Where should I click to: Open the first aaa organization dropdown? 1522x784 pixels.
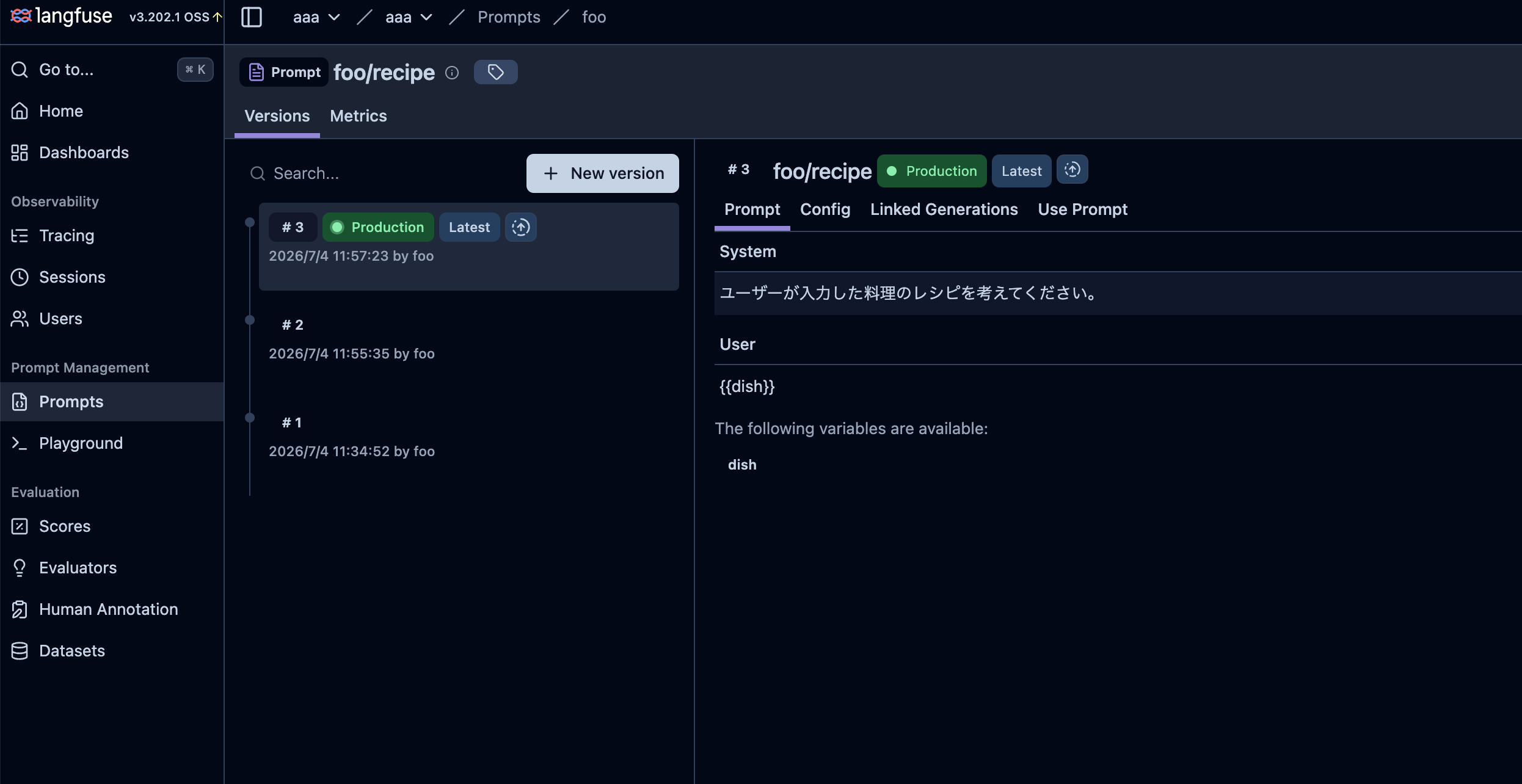point(316,17)
